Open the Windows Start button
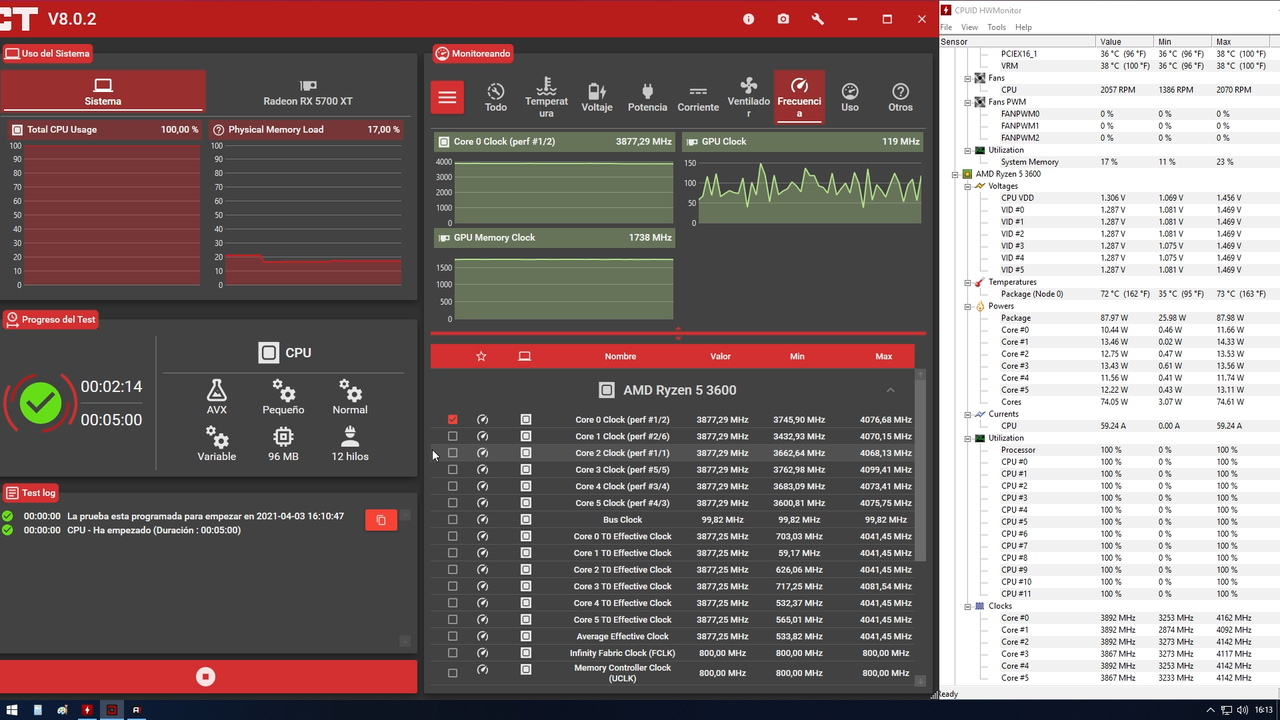The width and height of the screenshot is (1280, 720). point(14,710)
